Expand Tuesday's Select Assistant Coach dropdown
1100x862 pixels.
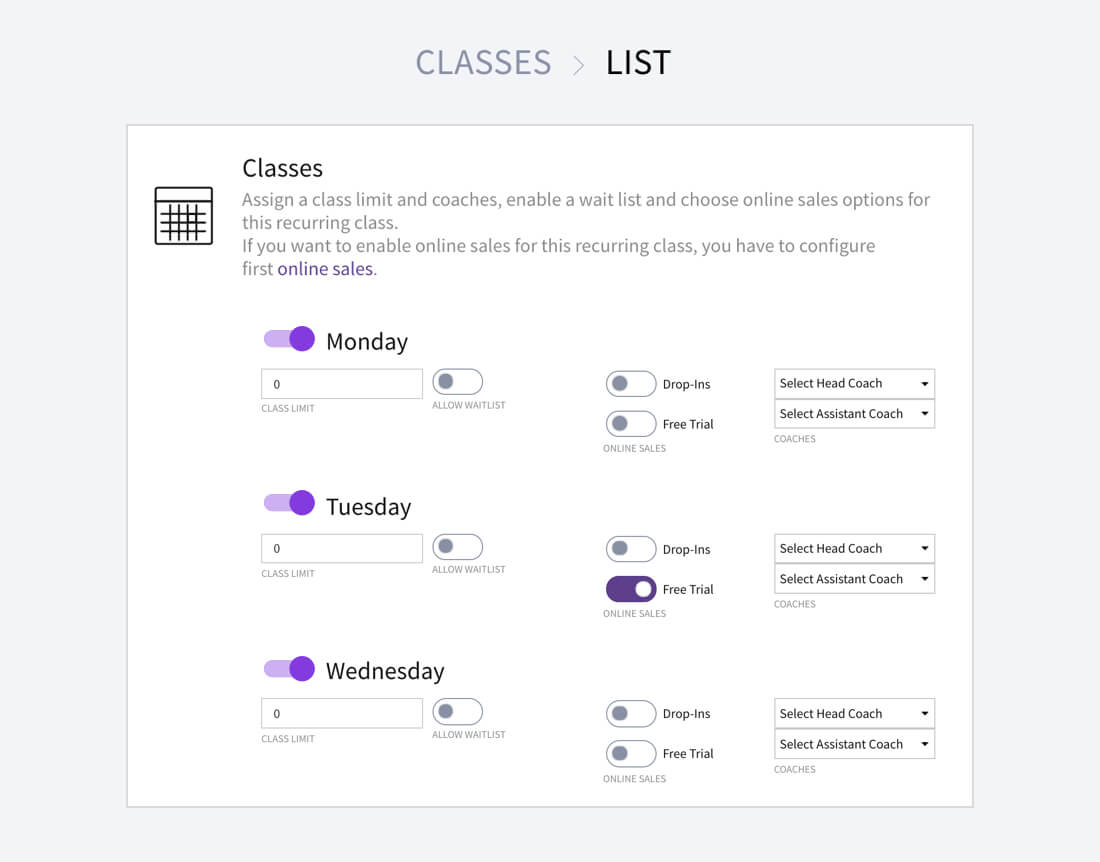point(854,579)
